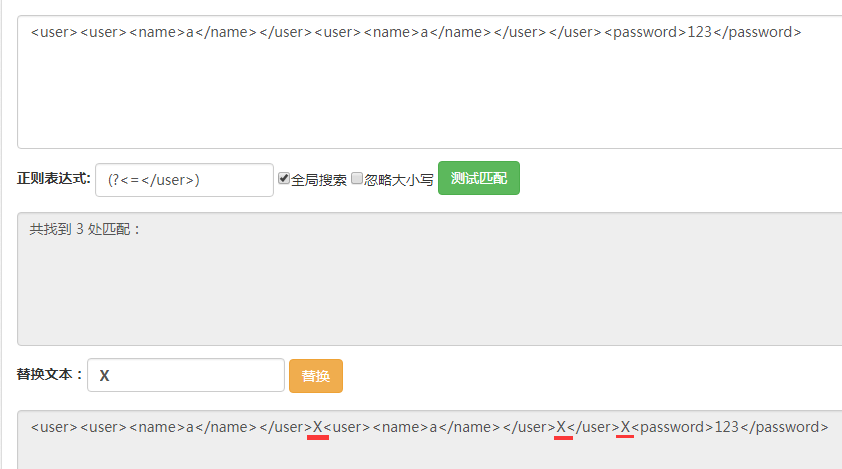Click inside the bottom replaced output area

click(430, 450)
